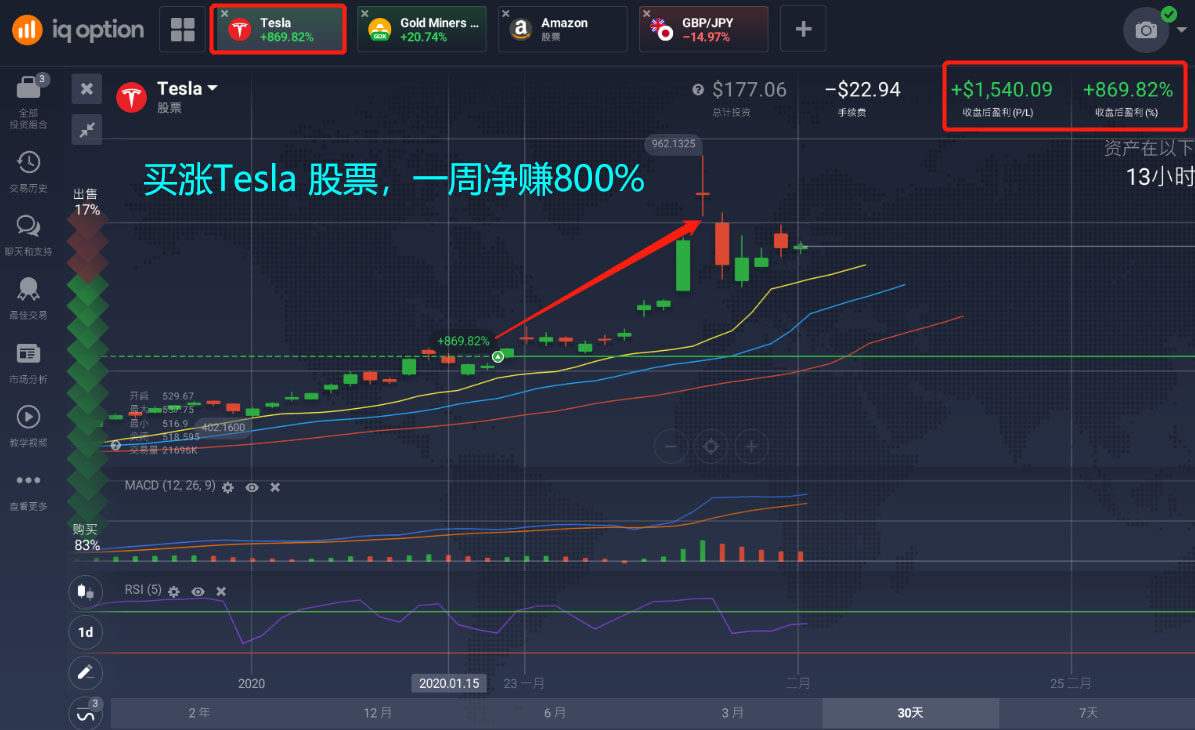Select the drawing pencil tool
Viewport: 1195px width, 730px height.
(x=85, y=673)
